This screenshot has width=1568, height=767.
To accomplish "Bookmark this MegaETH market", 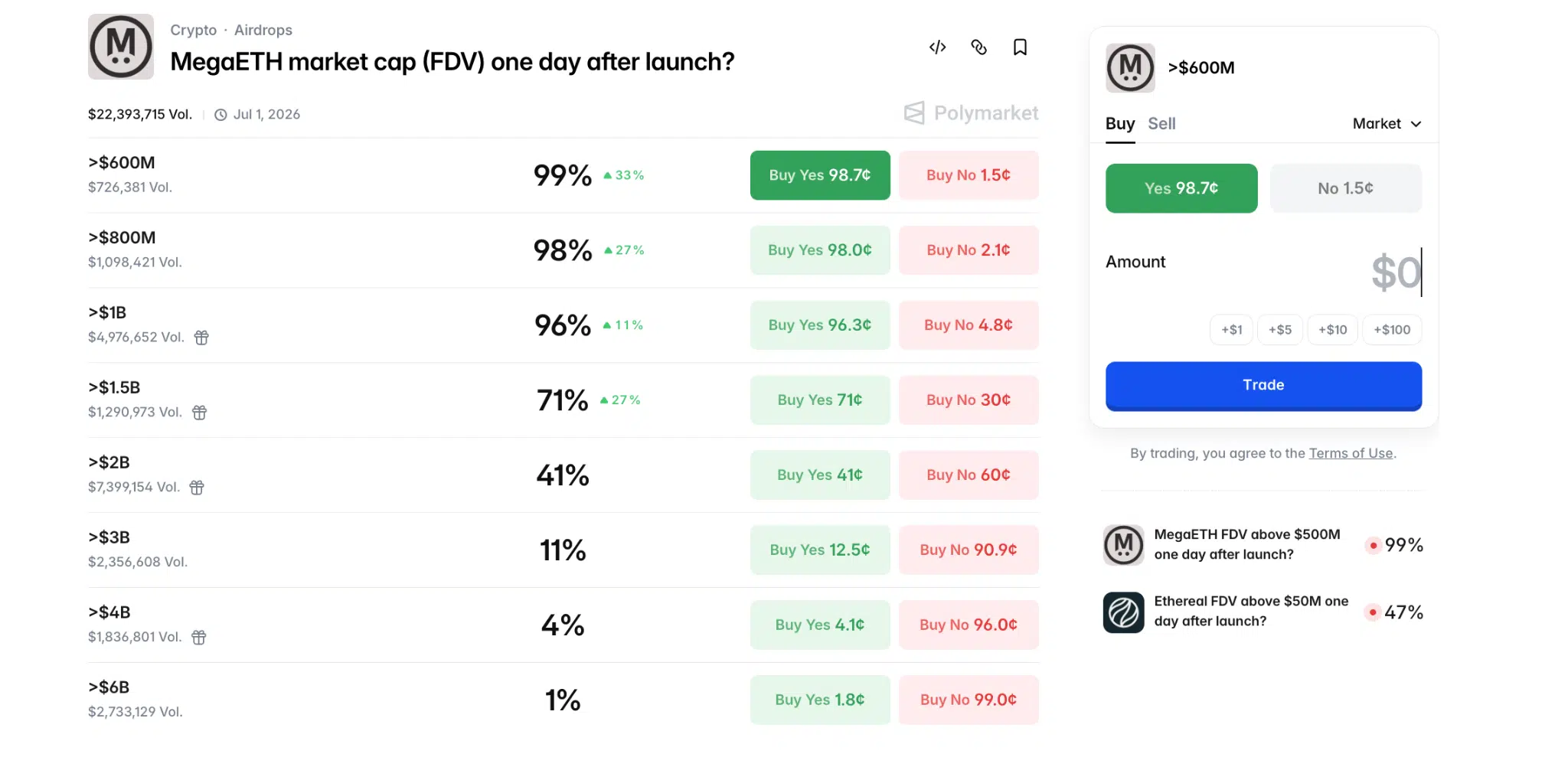I will pyautogui.click(x=1020, y=47).
